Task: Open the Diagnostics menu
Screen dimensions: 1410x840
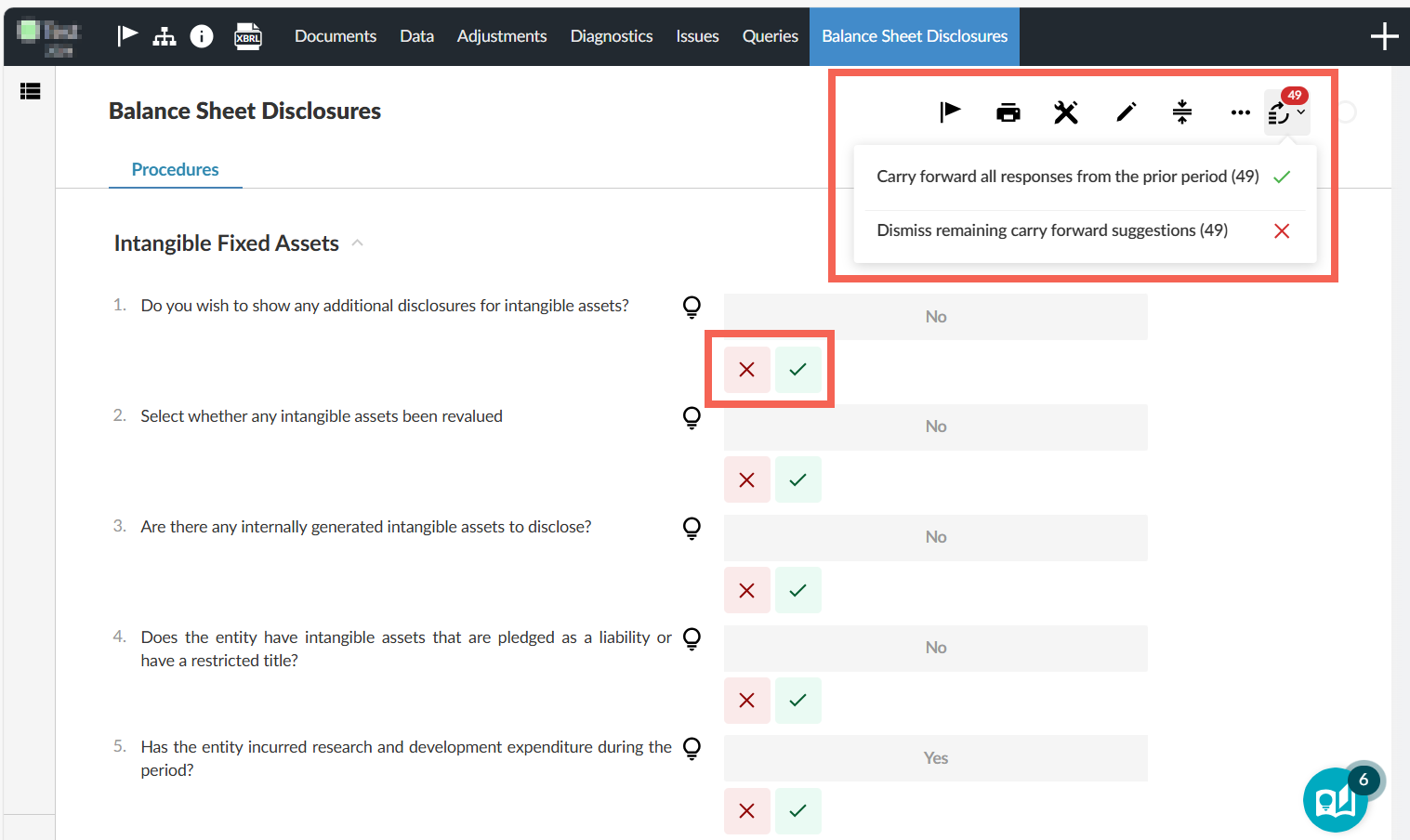Action: [x=612, y=36]
